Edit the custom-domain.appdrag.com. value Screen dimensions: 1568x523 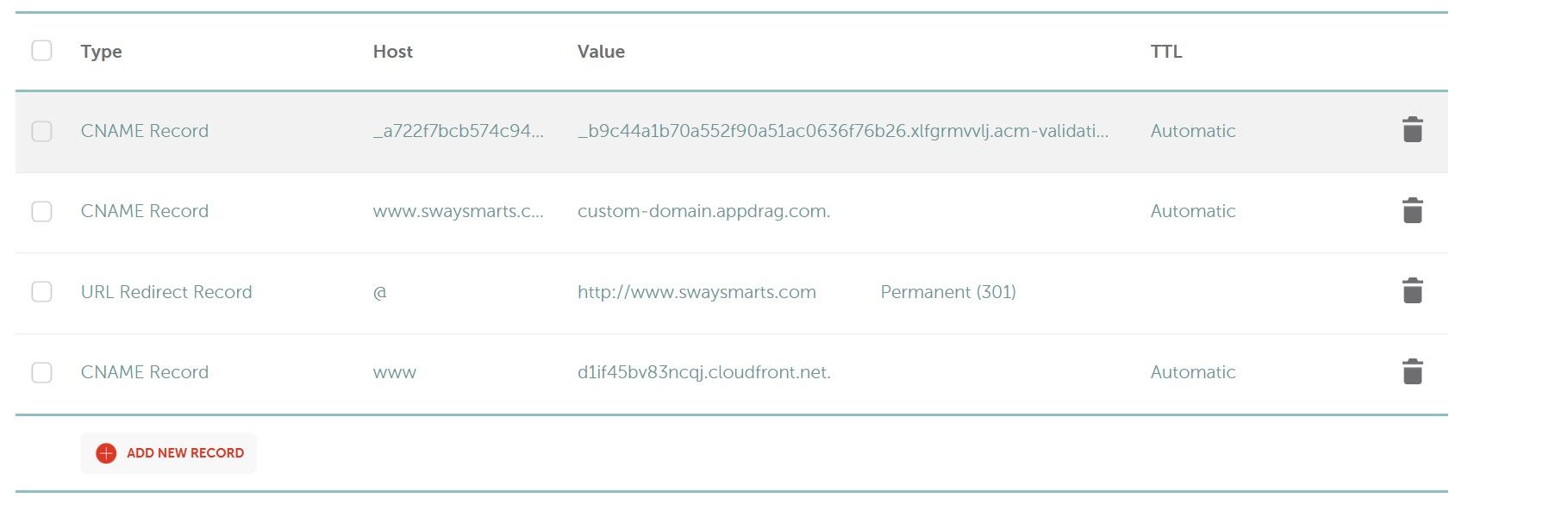click(x=703, y=211)
